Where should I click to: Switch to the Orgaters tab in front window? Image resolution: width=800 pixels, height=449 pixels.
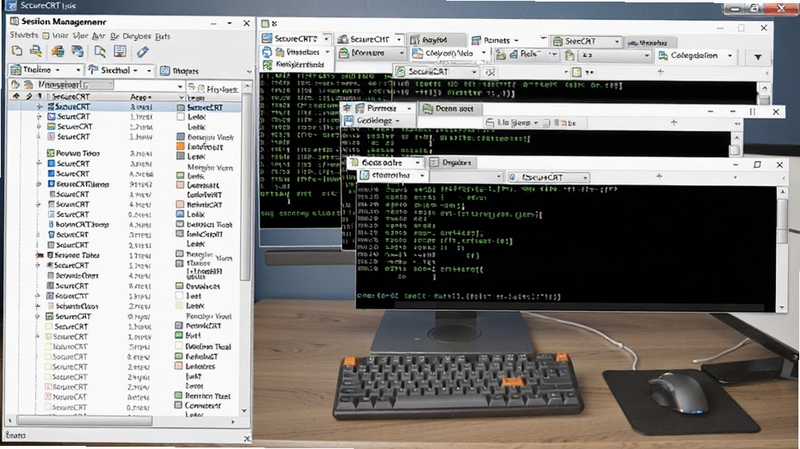(451, 162)
